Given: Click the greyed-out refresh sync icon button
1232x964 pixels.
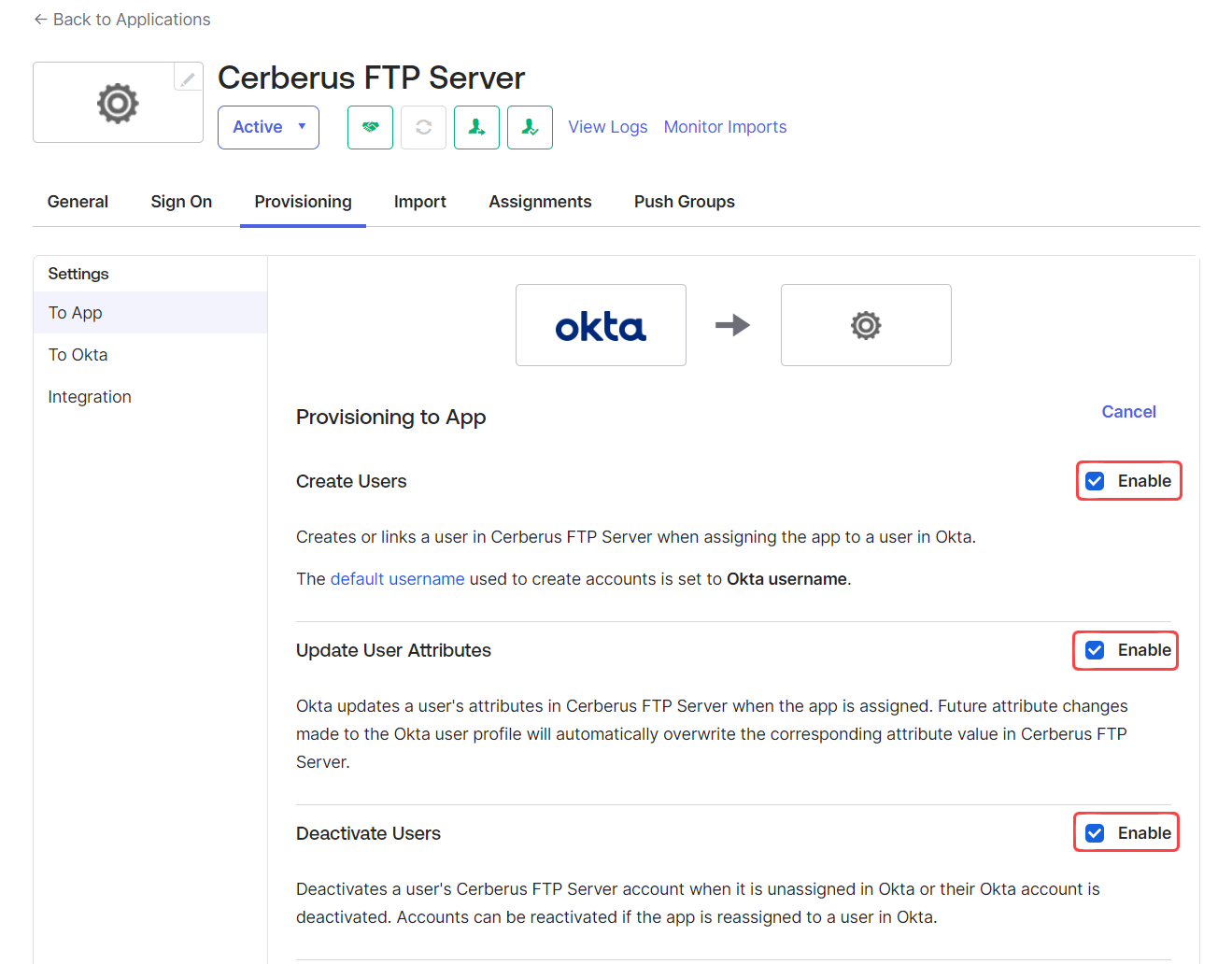Looking at the screenshot, I should [x=423, y=127].
